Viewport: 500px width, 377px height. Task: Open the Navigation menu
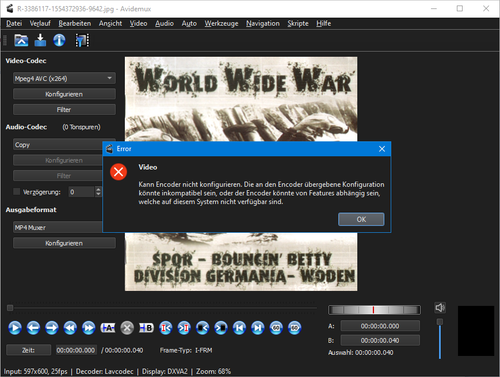pos(263,23)
